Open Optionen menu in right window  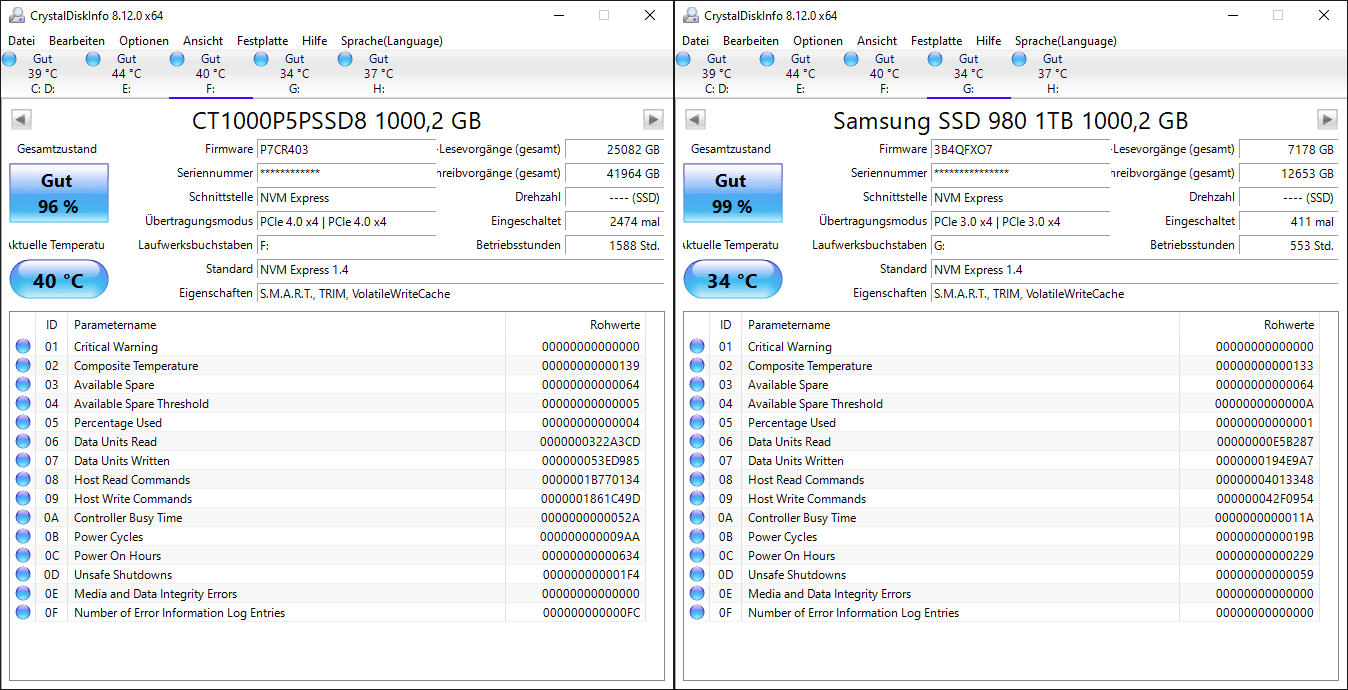tap(818, 41)
